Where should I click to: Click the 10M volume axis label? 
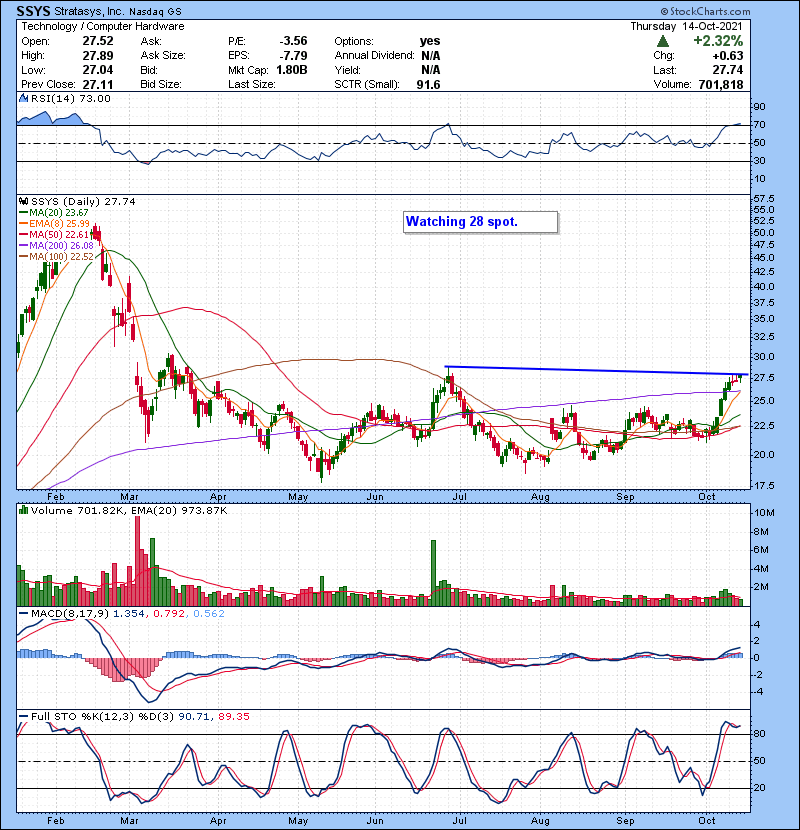765,512
